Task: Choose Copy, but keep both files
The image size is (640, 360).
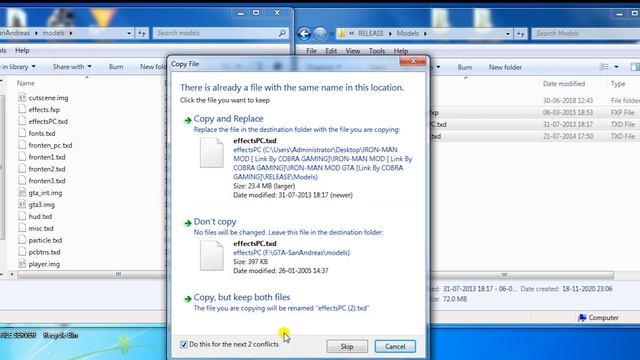Action: (x=242, y=297)
